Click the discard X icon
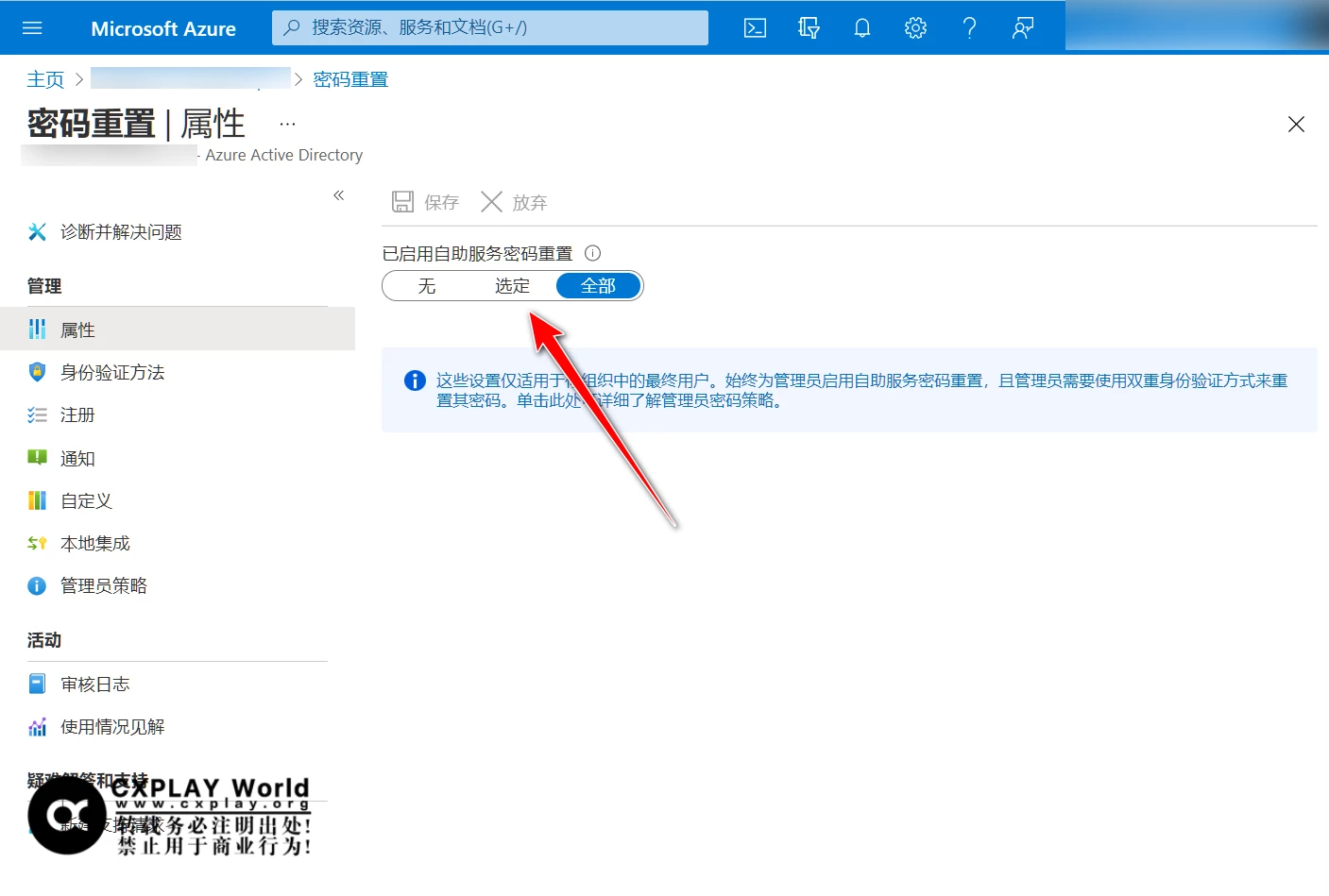 pyautogui.click(x=491, y=201)
